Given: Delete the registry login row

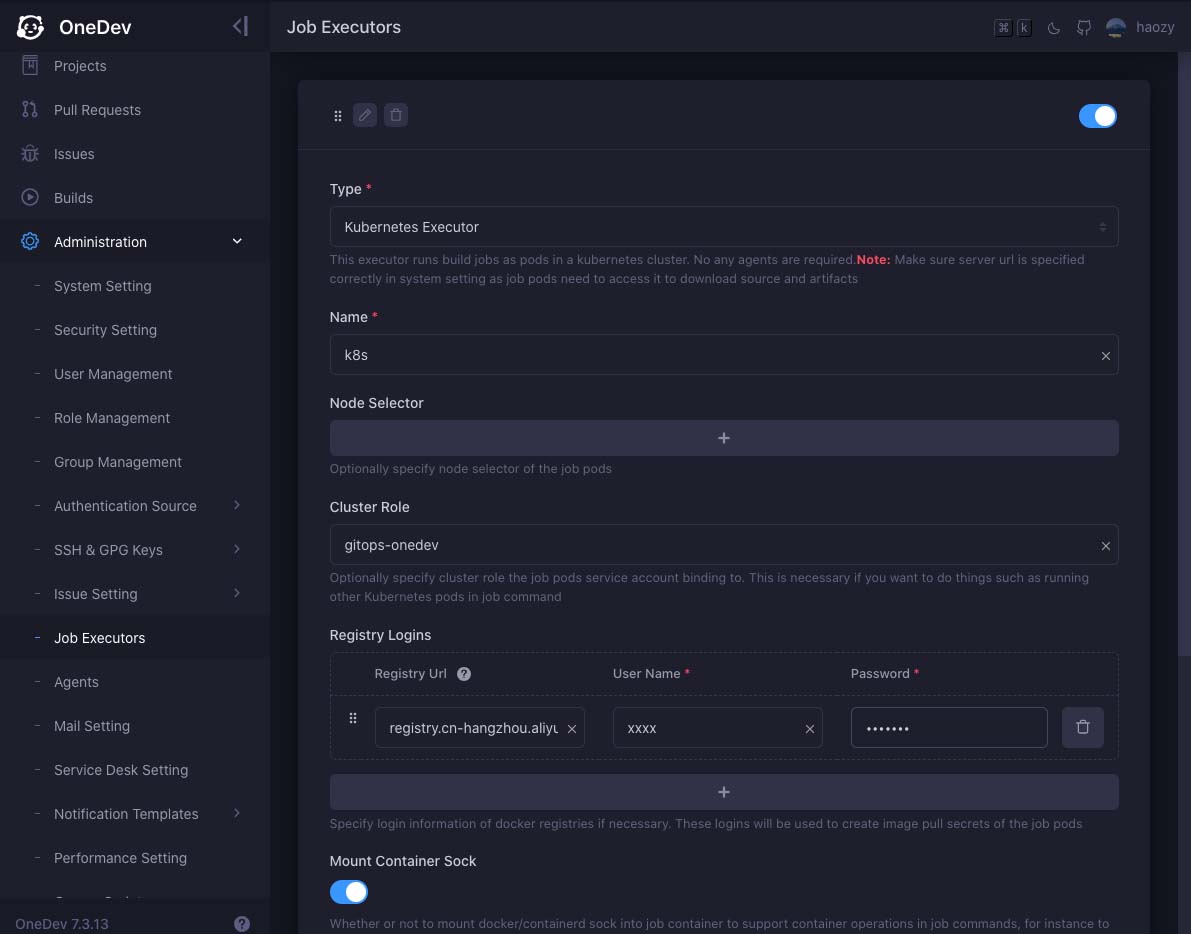Looking at the screenshot, I should point(1082,727).
